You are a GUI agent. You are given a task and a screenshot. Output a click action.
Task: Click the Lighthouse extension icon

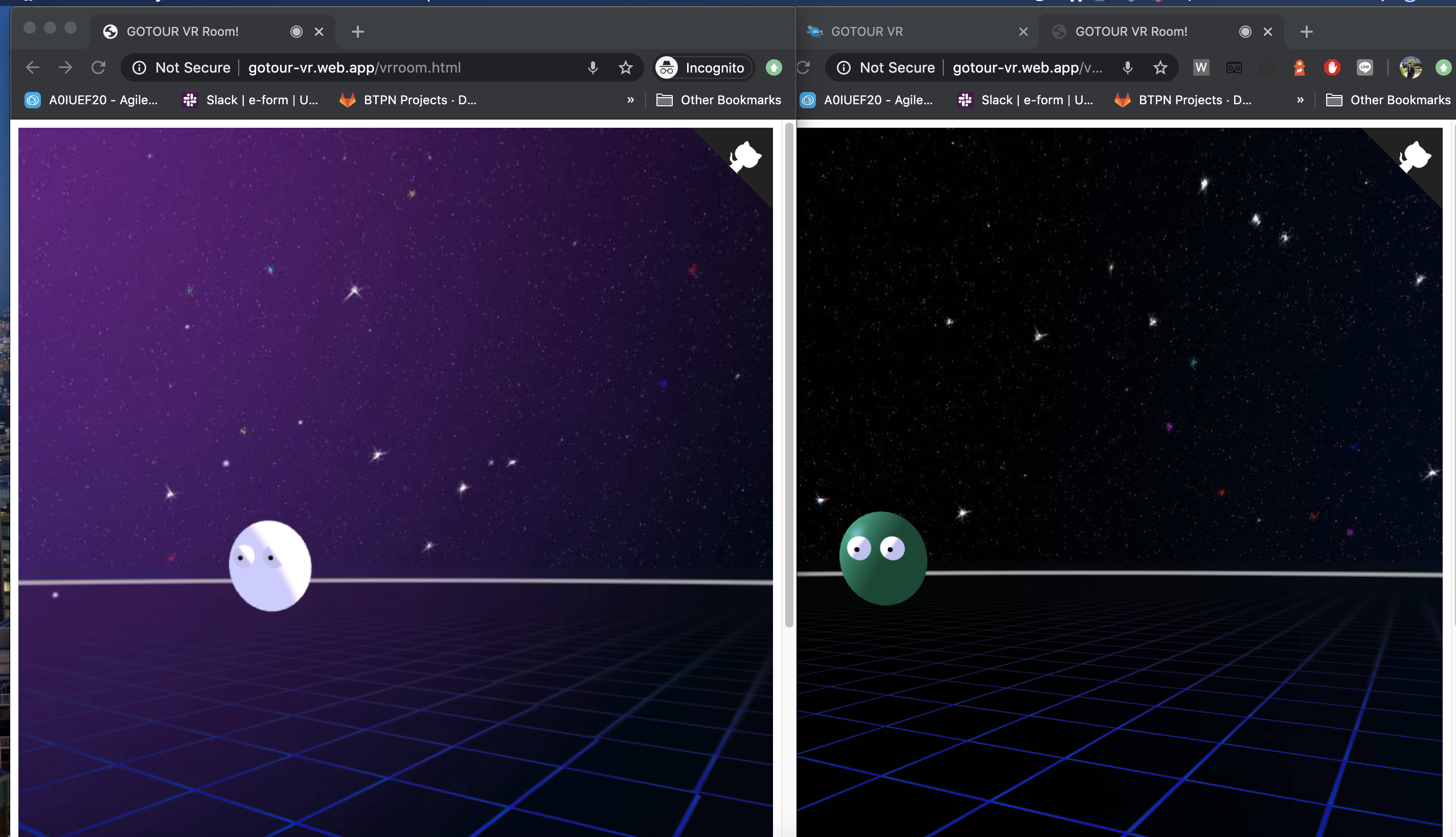tap(1299, 68)
